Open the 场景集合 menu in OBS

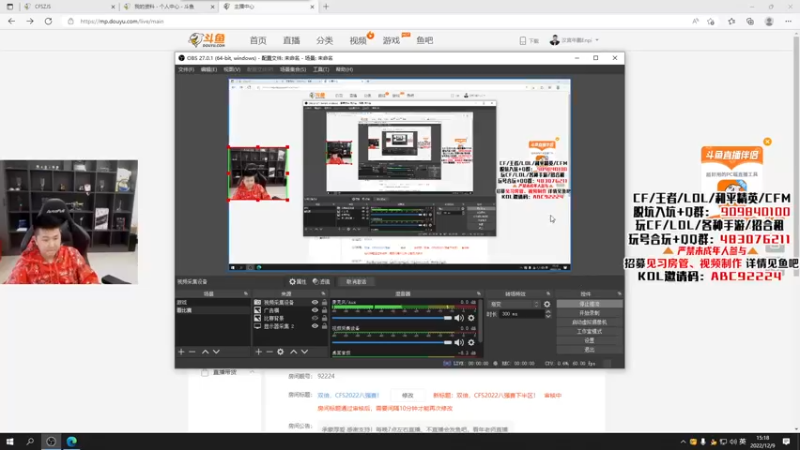coord(293,69)
